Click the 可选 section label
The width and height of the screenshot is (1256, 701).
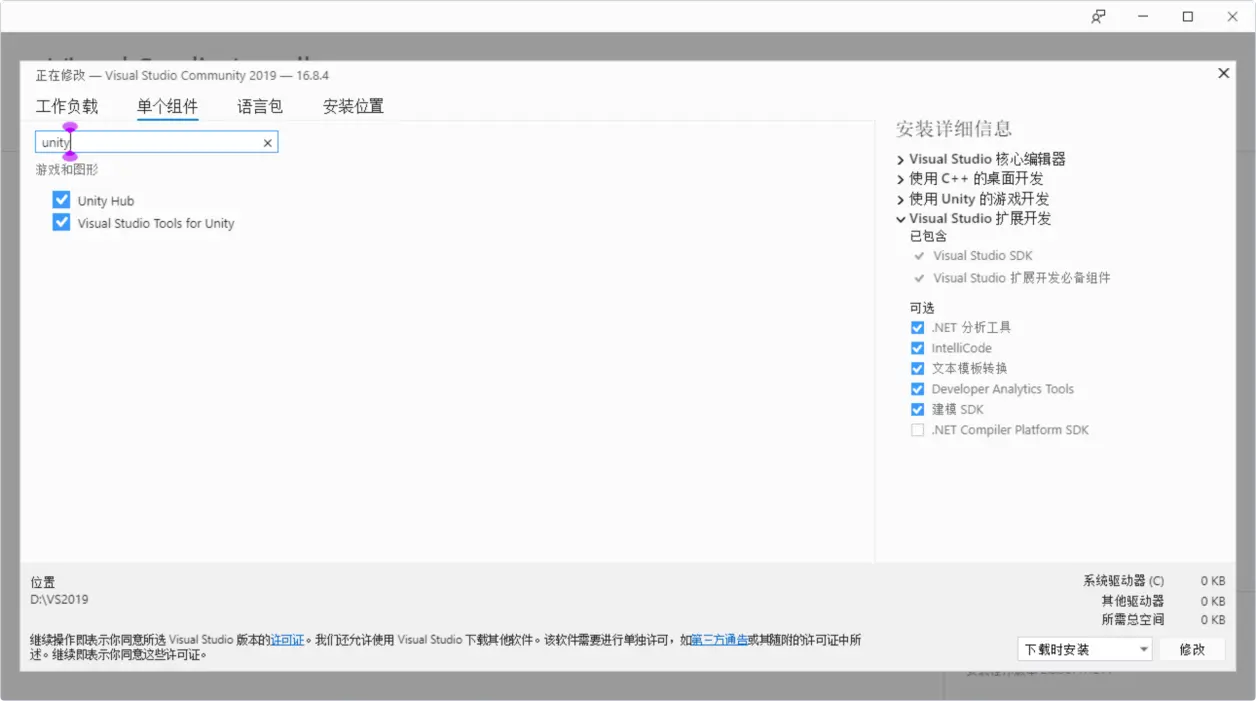[922, 308]
